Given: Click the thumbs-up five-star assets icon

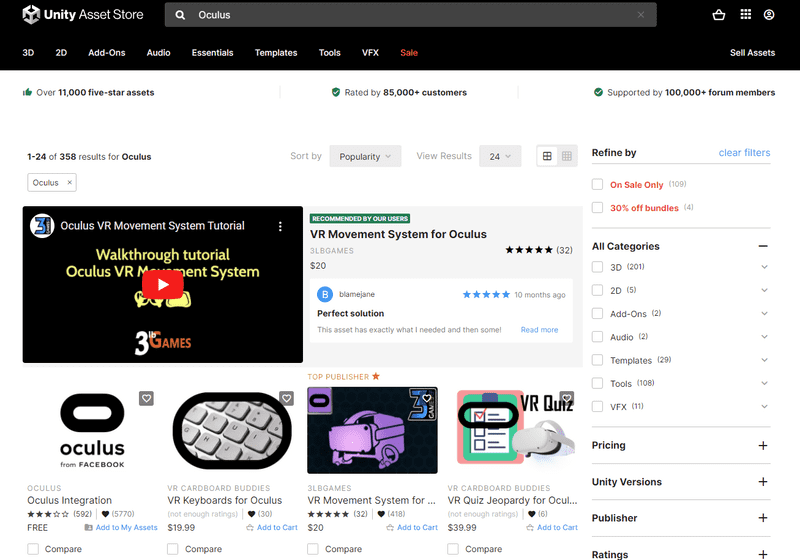Looking at the screenshot, I should pyautogui.click(x=27, y=92).
